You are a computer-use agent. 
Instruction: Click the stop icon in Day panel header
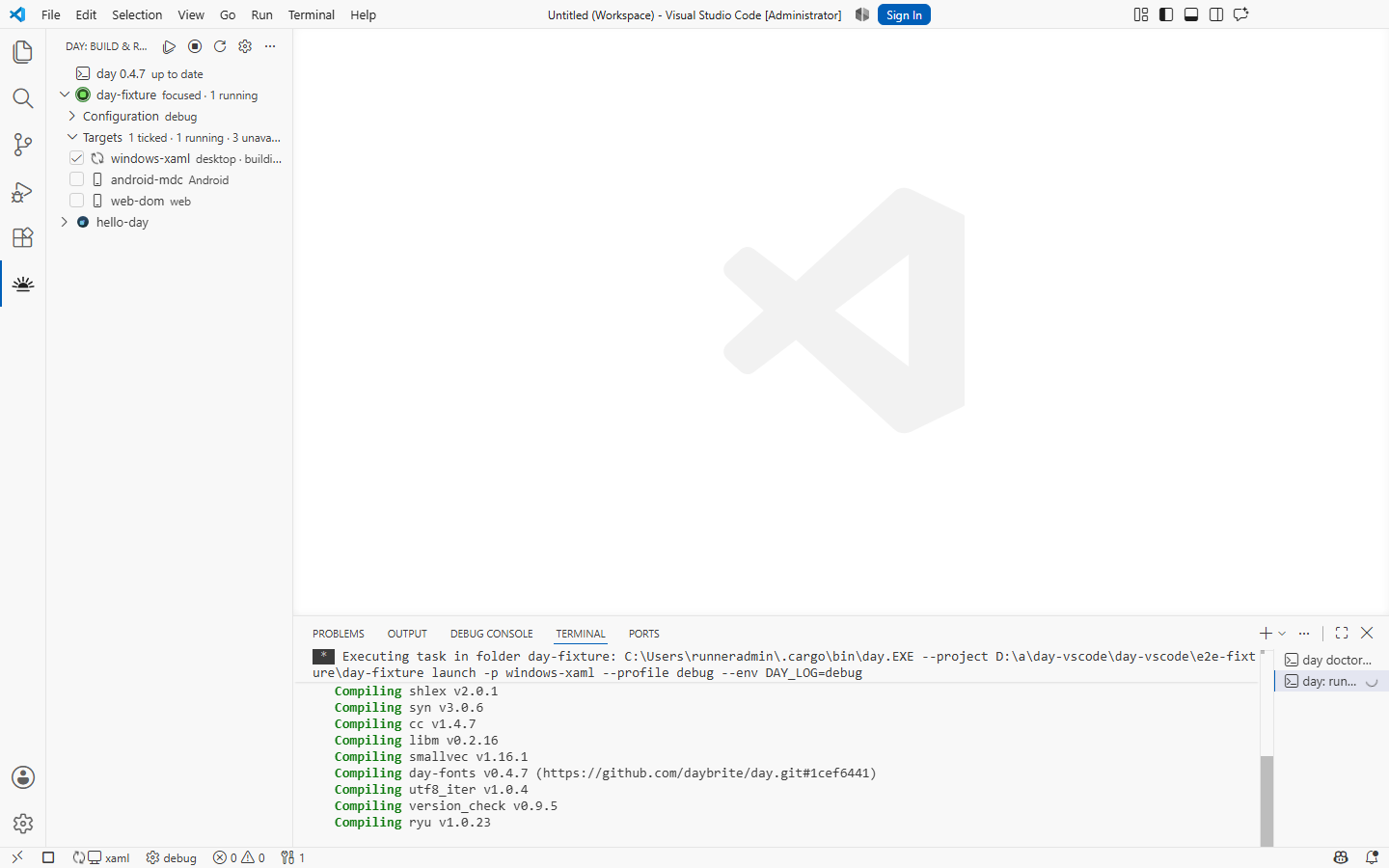click(x=195, y=46)
